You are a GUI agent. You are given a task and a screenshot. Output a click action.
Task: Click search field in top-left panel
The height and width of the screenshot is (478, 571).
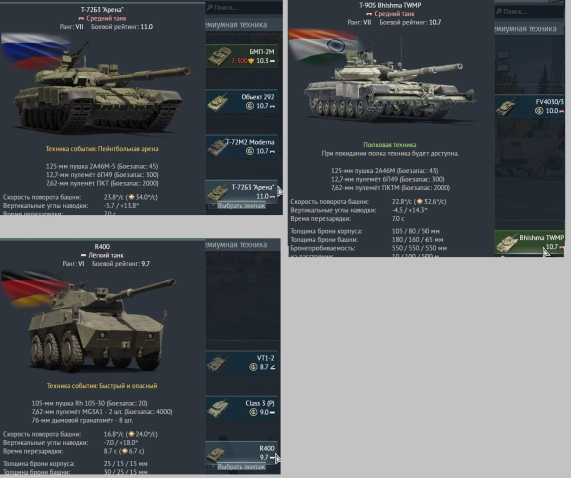pyautogui.click(x=244, y=7)
